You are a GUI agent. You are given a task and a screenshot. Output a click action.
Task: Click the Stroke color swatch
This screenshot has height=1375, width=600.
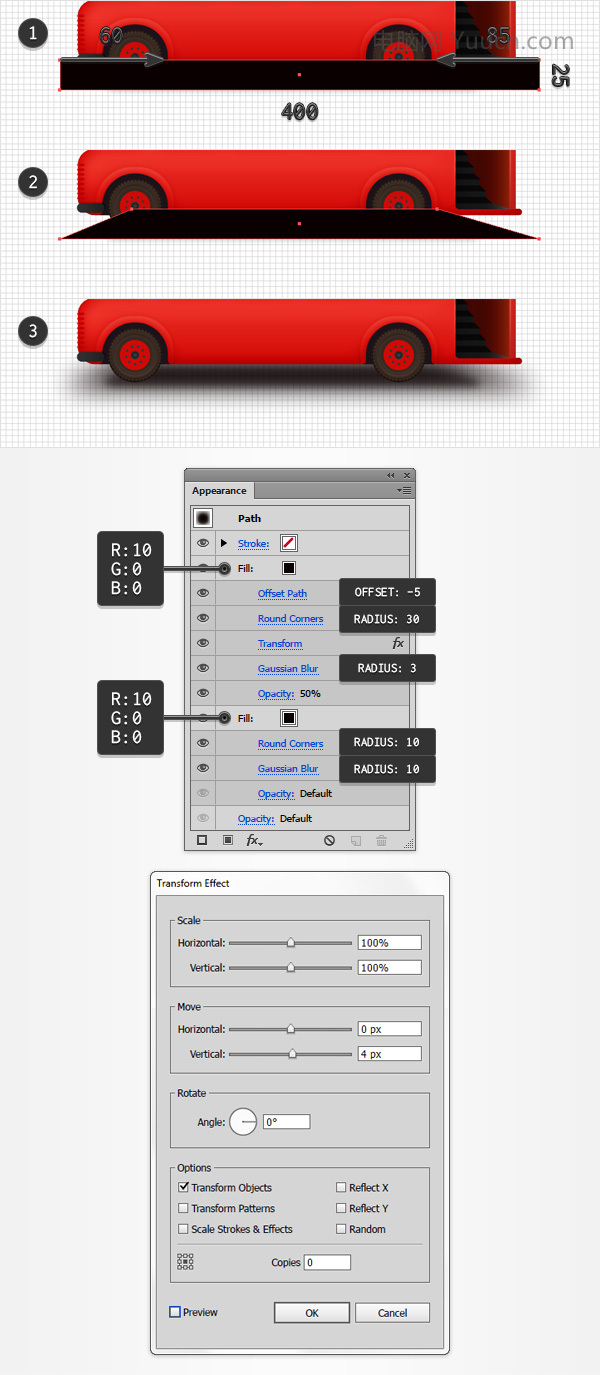[289, 543]
